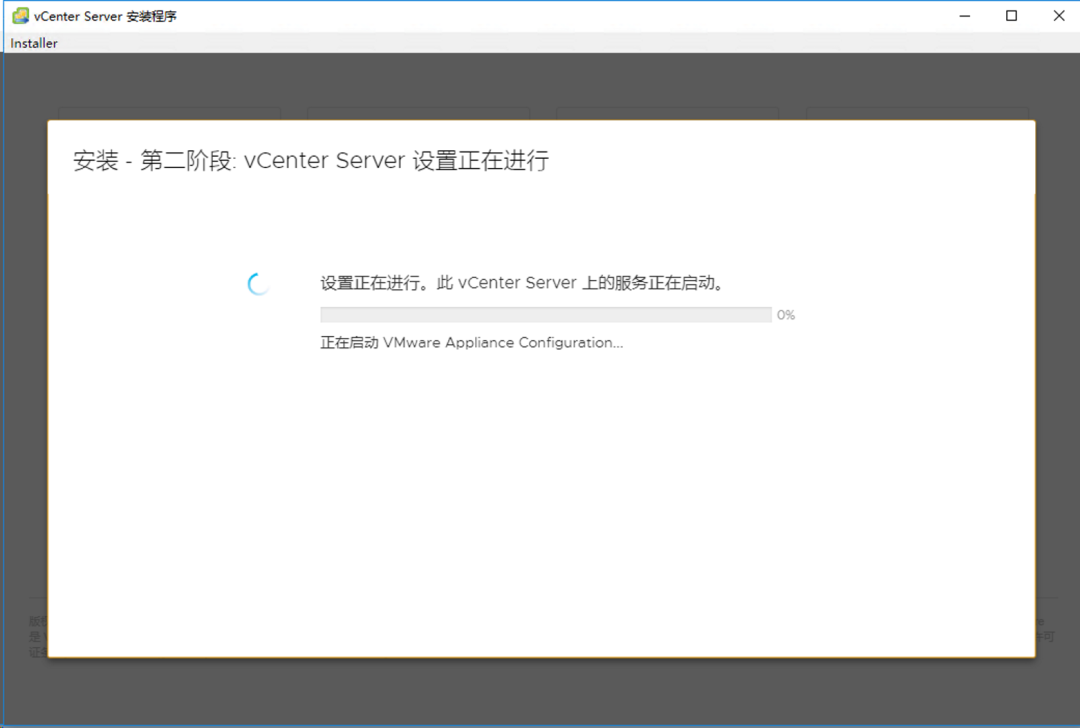Click the setup progress bar
This screenshot has width=1080, height=728.
(546, 315)
